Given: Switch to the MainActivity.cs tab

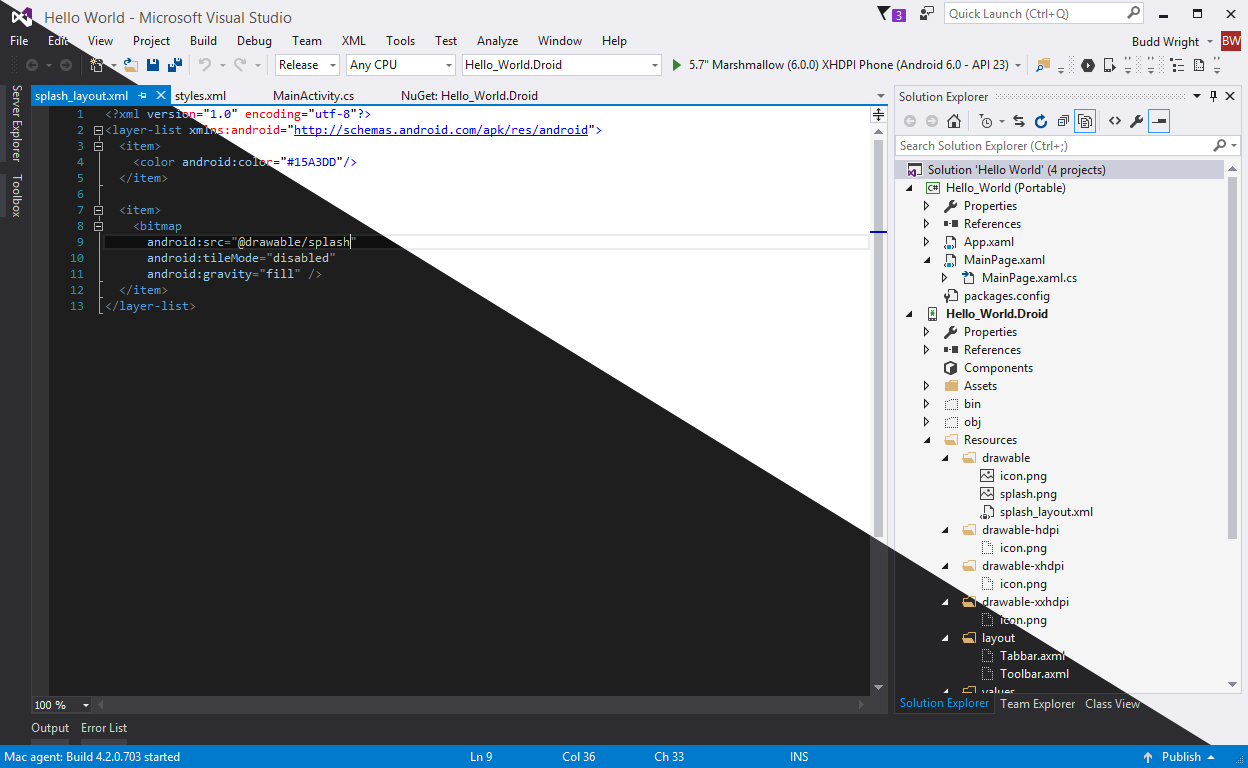Looking at the screenshot, I should coord(313,96).
